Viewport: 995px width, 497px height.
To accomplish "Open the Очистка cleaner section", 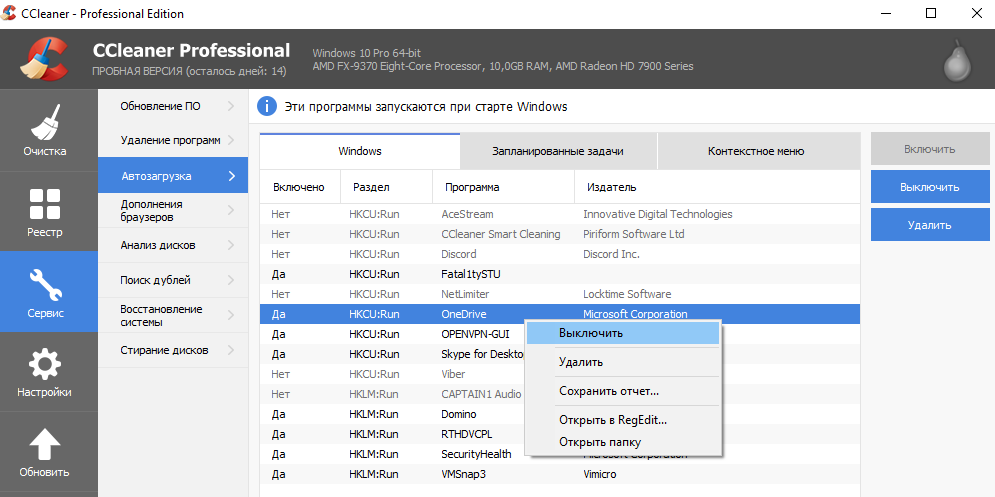I will (x=45, y=130).
